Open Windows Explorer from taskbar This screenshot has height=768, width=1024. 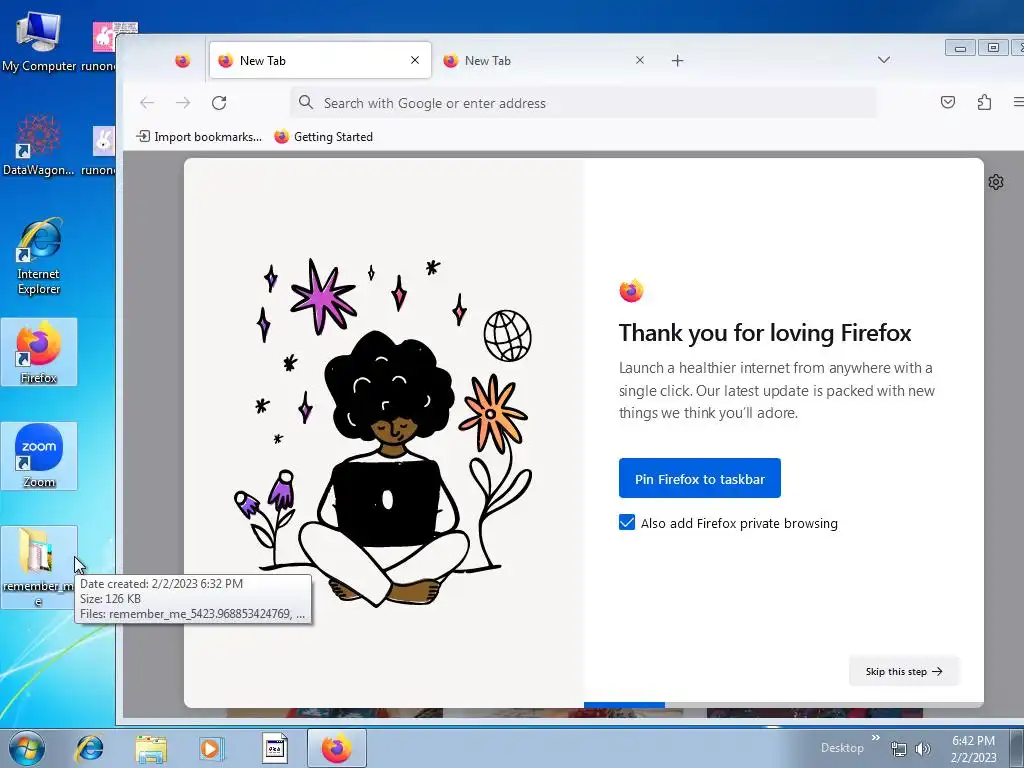click(151, 748)
